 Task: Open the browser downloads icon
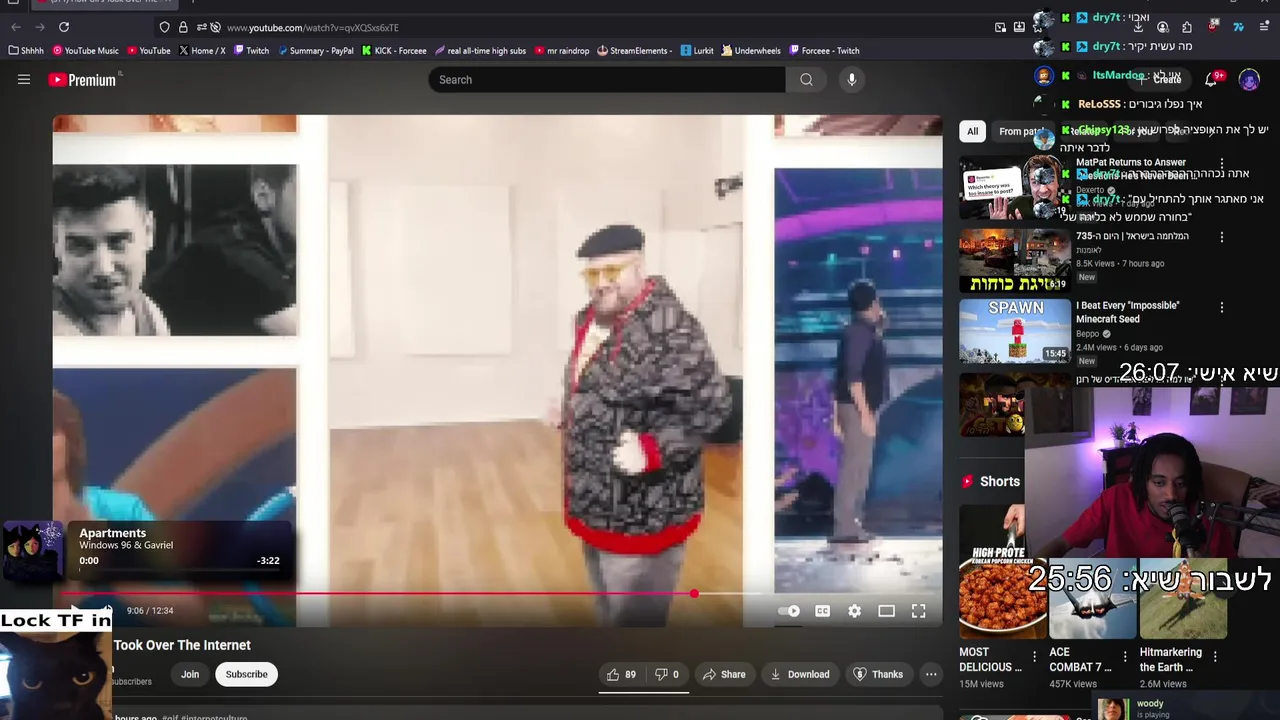click(x=1138, y=27)
